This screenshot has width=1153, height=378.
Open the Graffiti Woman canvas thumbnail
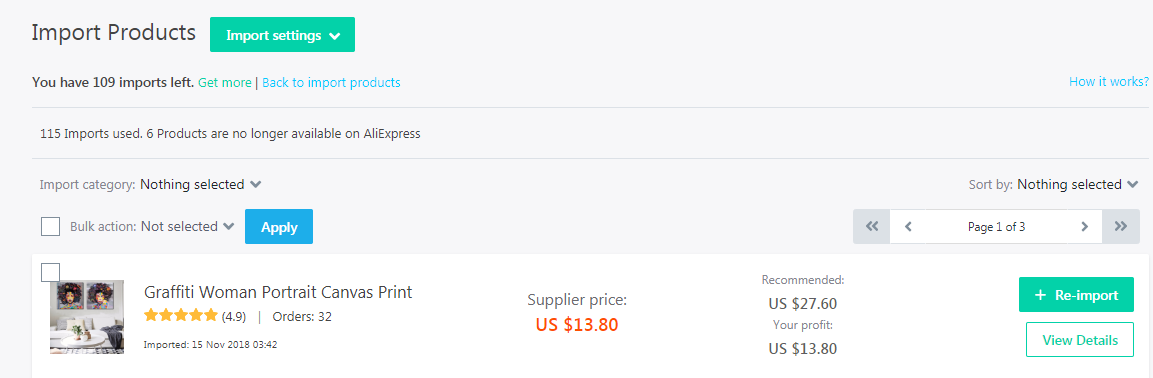[x=87, y=317]
